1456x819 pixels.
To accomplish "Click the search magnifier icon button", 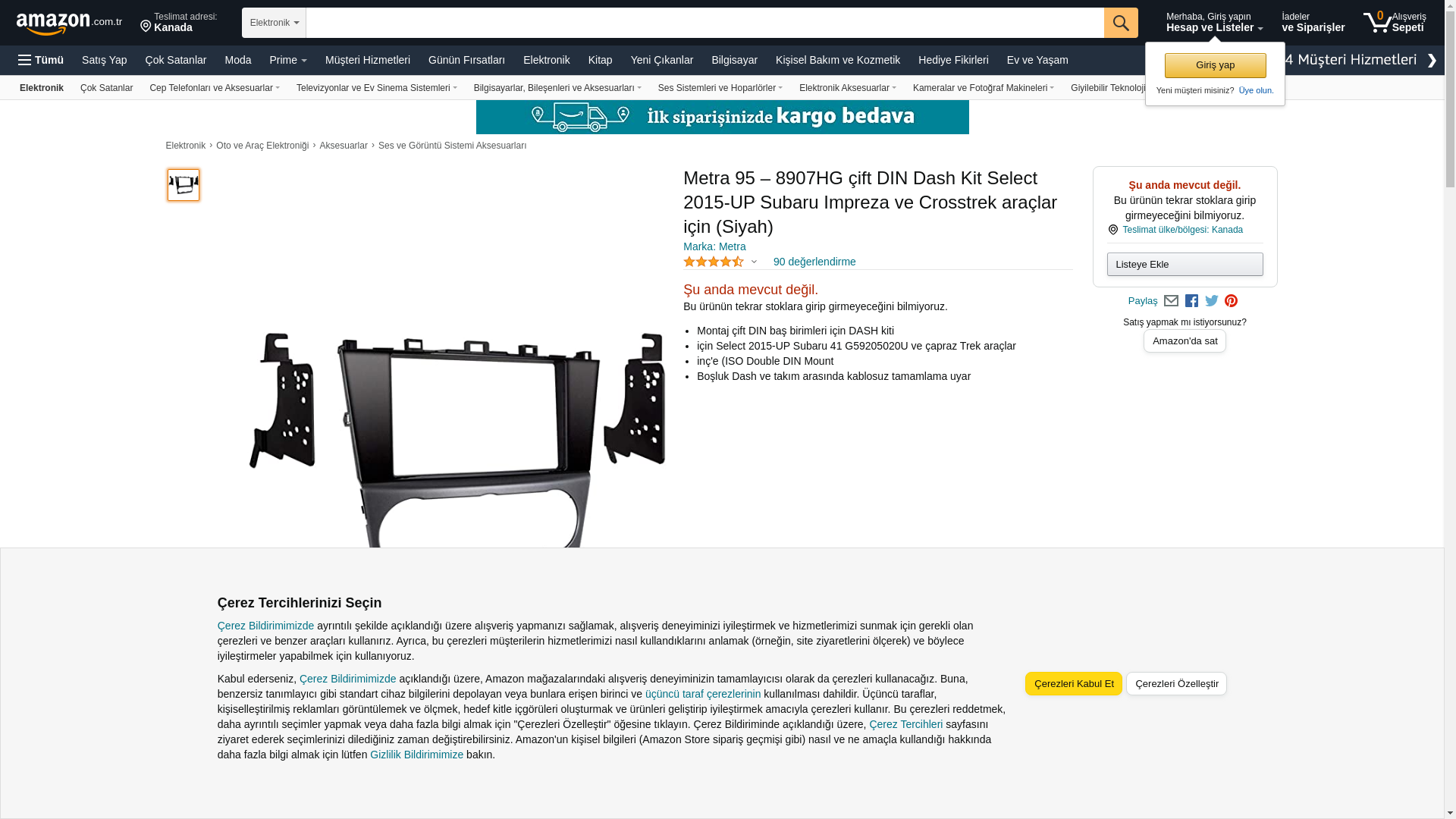I will [x=1121, y=23].
